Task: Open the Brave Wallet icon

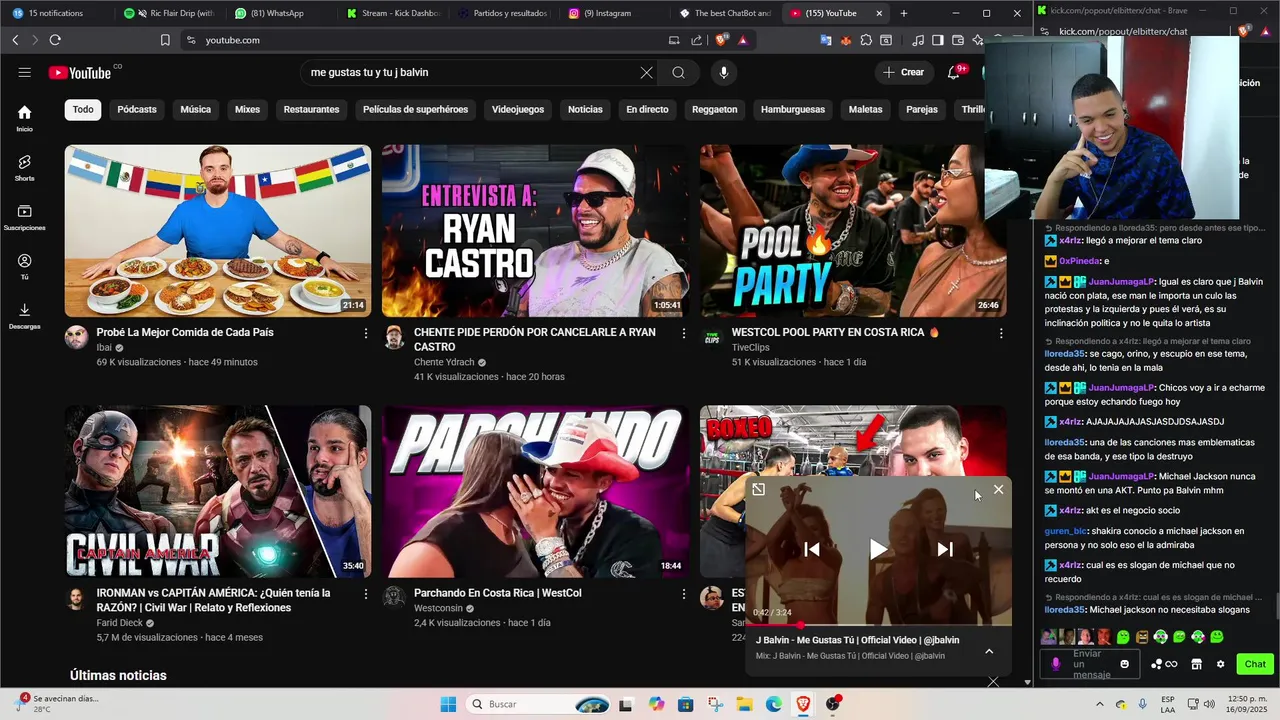Action: tap(958, 40)
